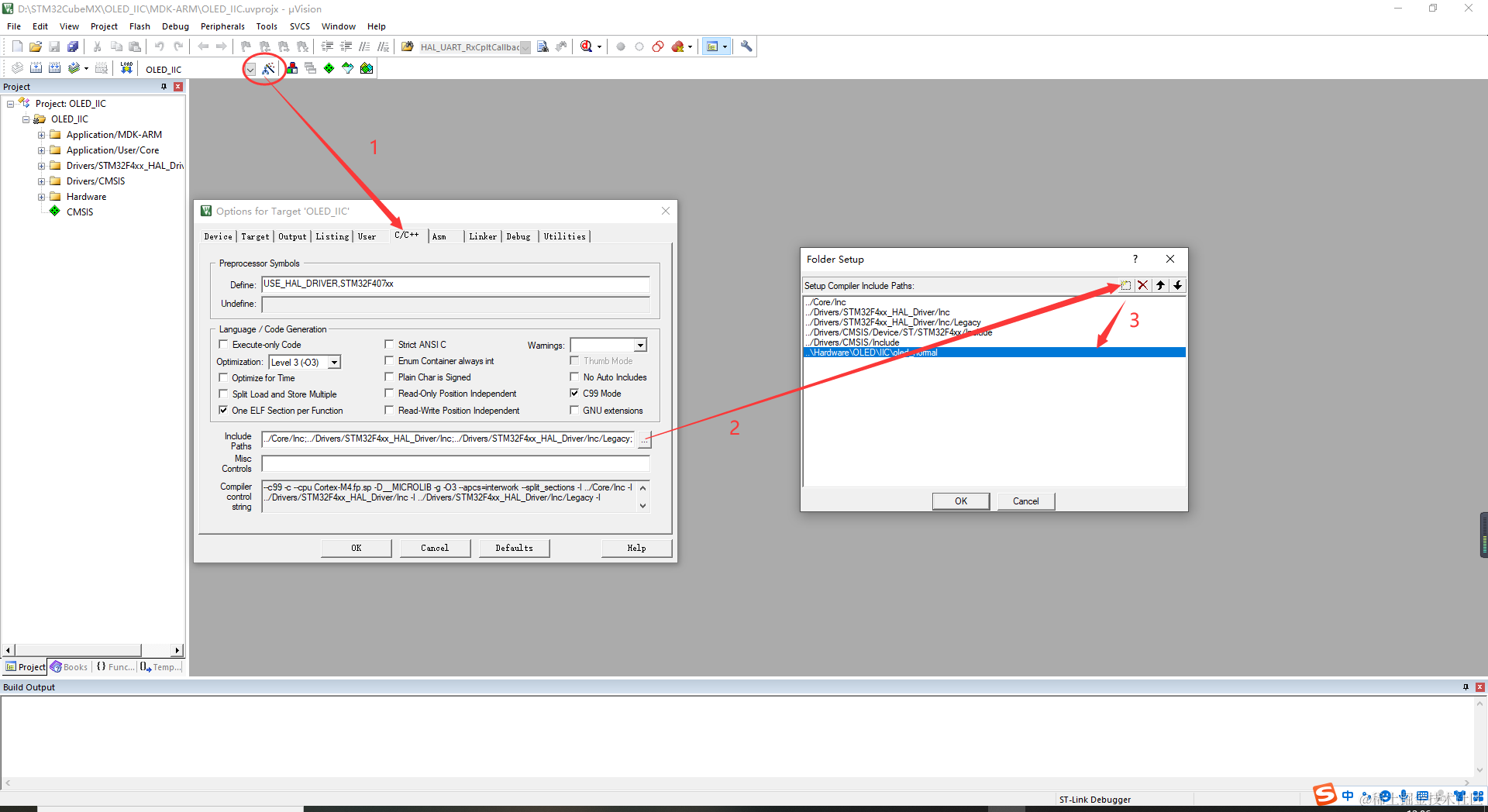Viewport: 1488px width, 812px height.
Task: Uncheck C99 Mode checkbox
Action: point(574,393)
